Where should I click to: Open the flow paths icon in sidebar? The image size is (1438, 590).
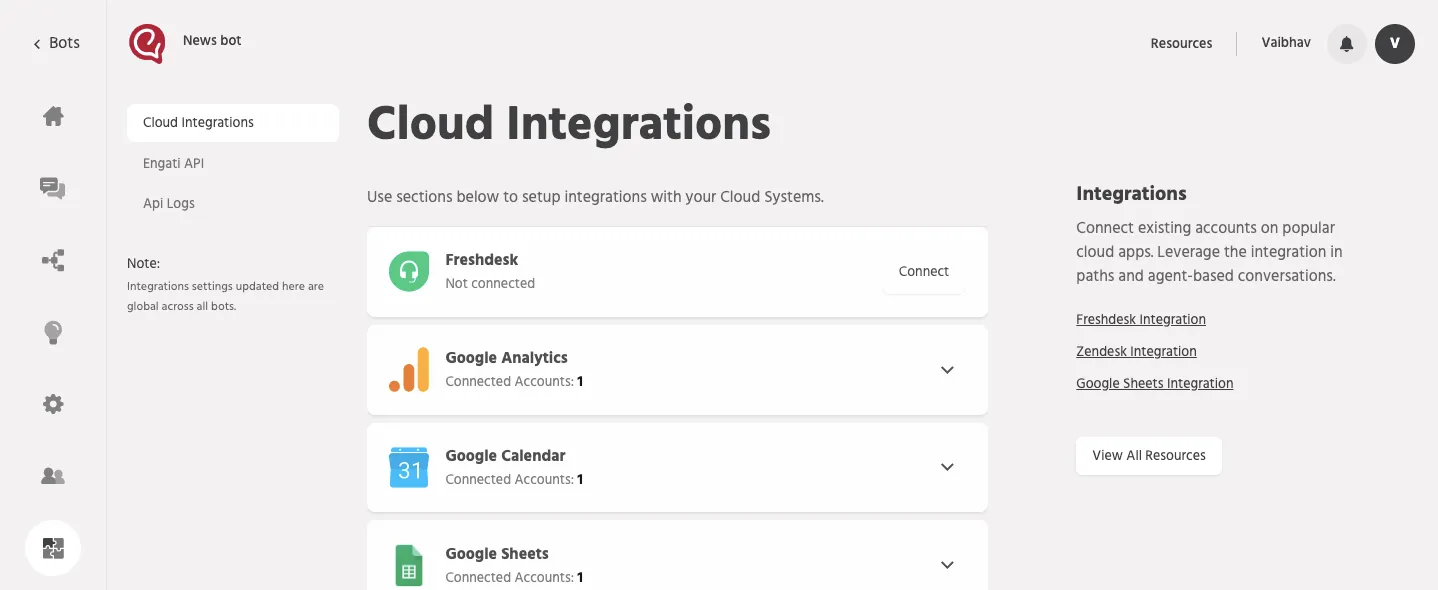(x=53, y=261)
